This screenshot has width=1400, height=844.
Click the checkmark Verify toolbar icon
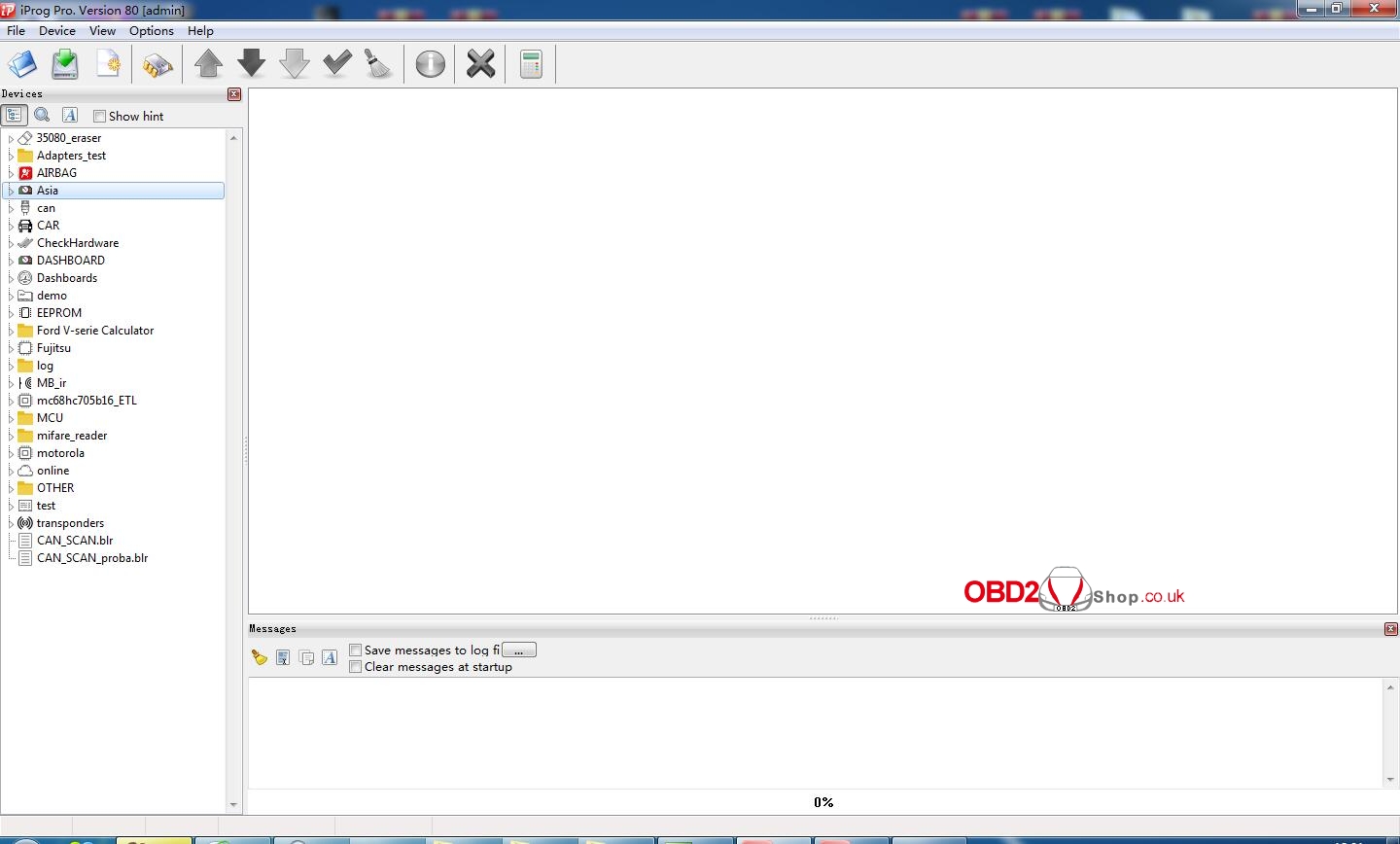coord(337,65)
